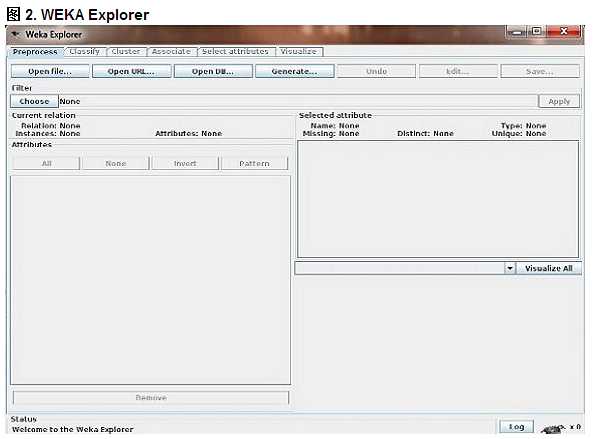Click the Generate... button
This screenshot has height=439, width=600.
coord(294,71)
